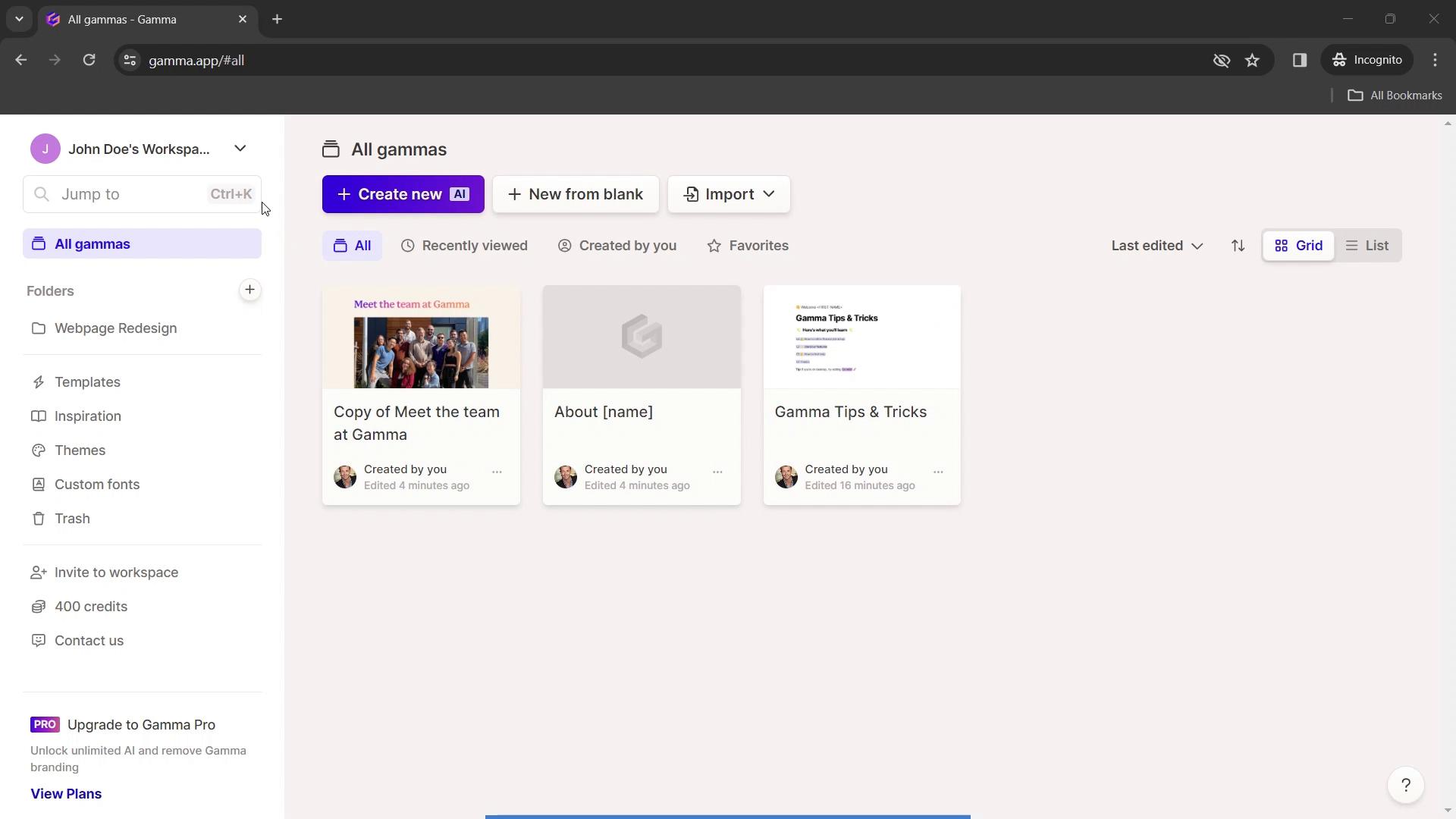Expand the John Doe workspace dropdown
1456x819 pixels.
coord(240,149)
